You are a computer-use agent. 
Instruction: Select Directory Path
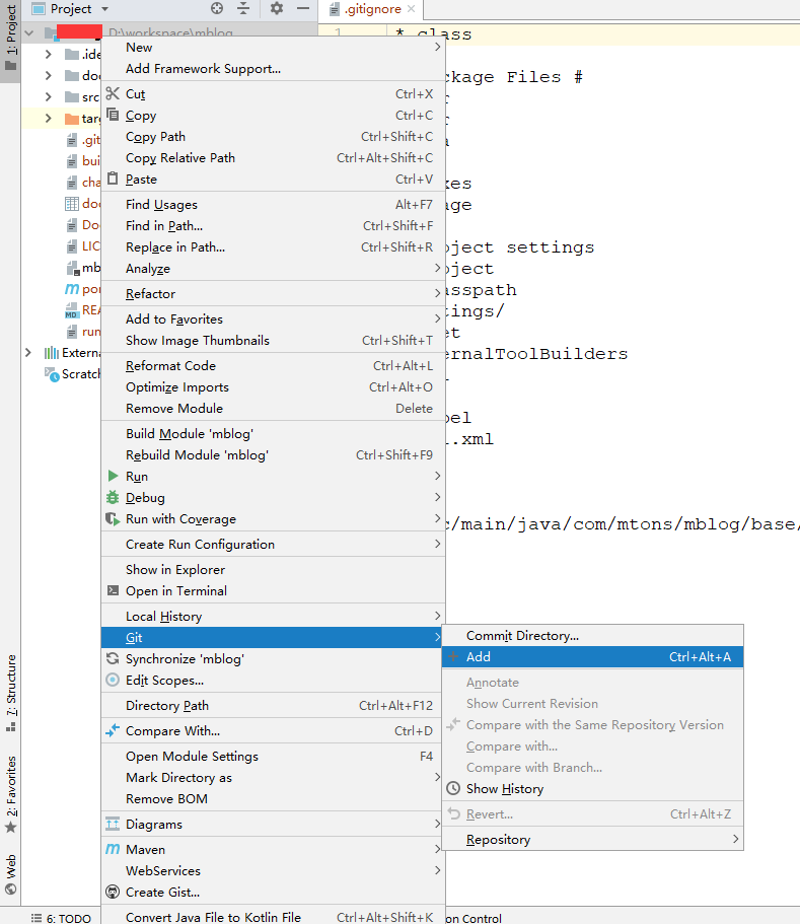click(273, 705)
